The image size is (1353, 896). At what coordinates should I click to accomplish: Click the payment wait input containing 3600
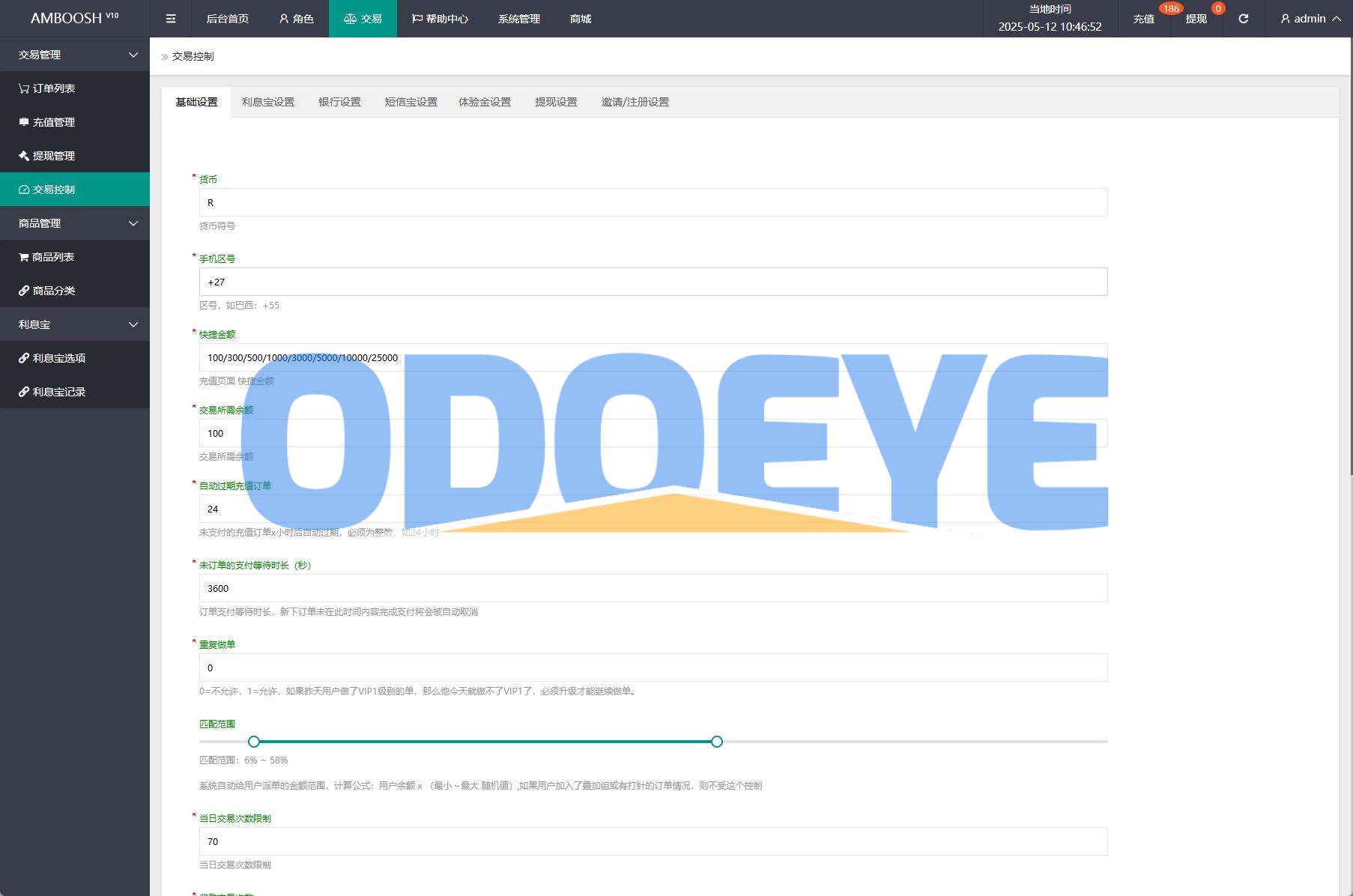(653, 588)
